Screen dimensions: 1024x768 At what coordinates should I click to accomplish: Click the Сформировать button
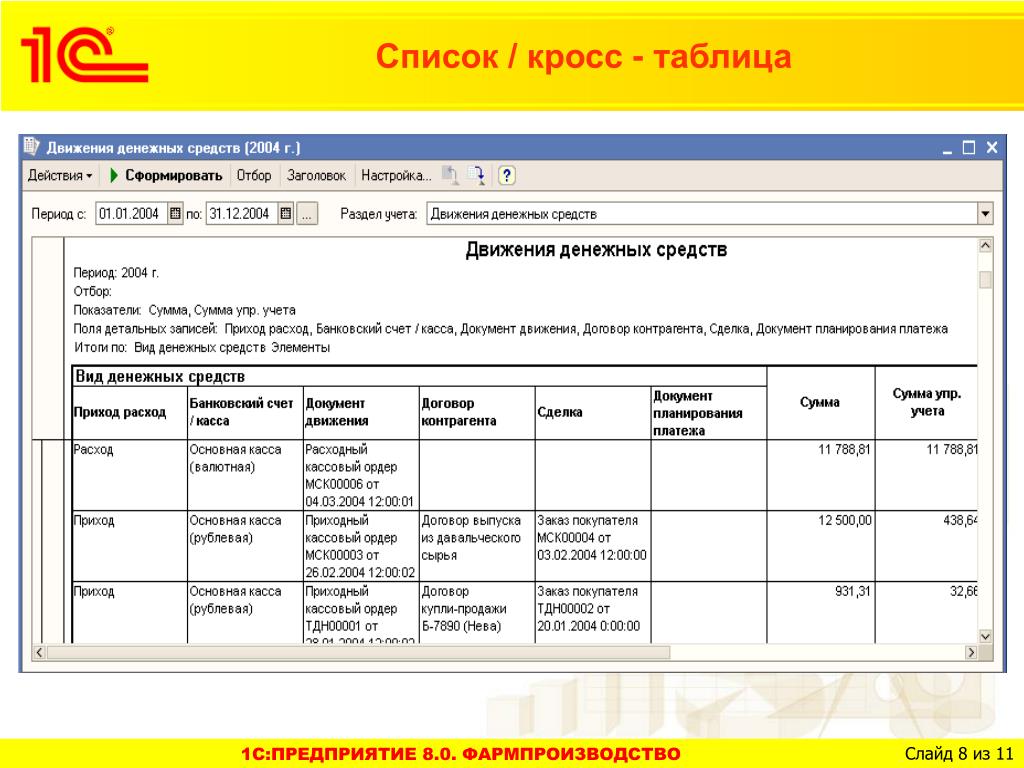(x=167, y=176)
